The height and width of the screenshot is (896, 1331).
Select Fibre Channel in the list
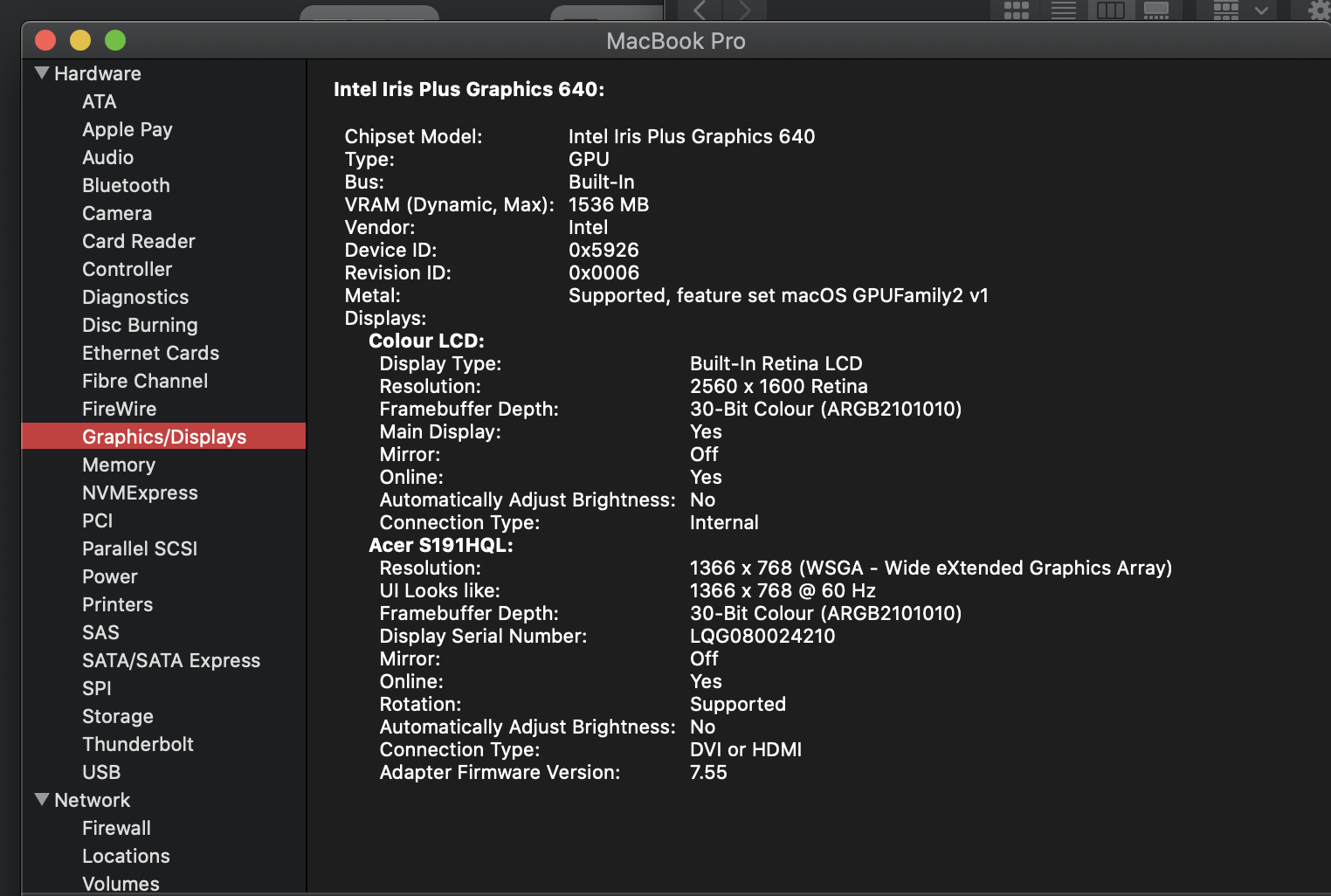[x=145, y=381]
